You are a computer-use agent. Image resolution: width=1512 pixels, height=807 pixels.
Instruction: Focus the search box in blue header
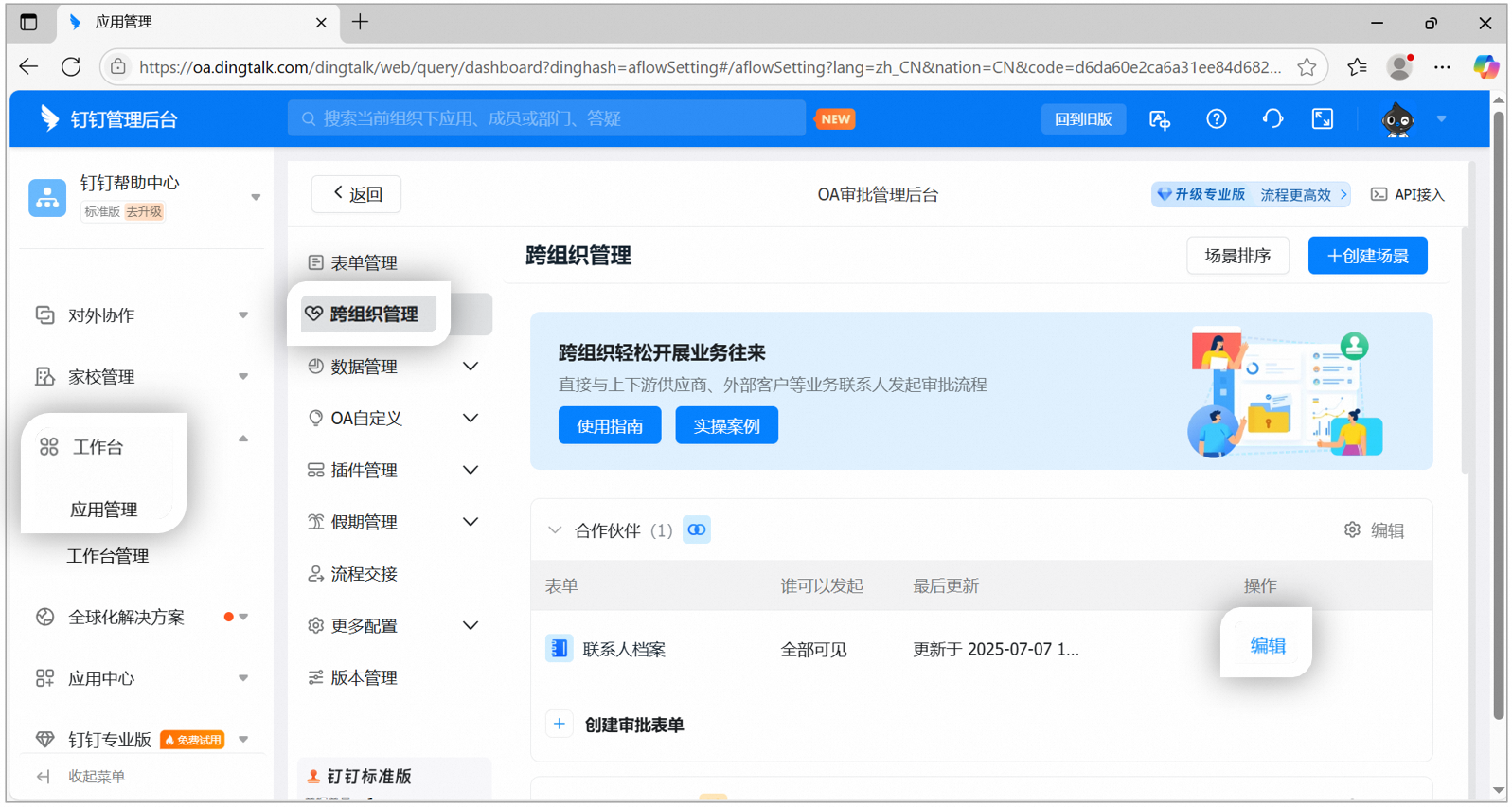[x=546, y=118]
